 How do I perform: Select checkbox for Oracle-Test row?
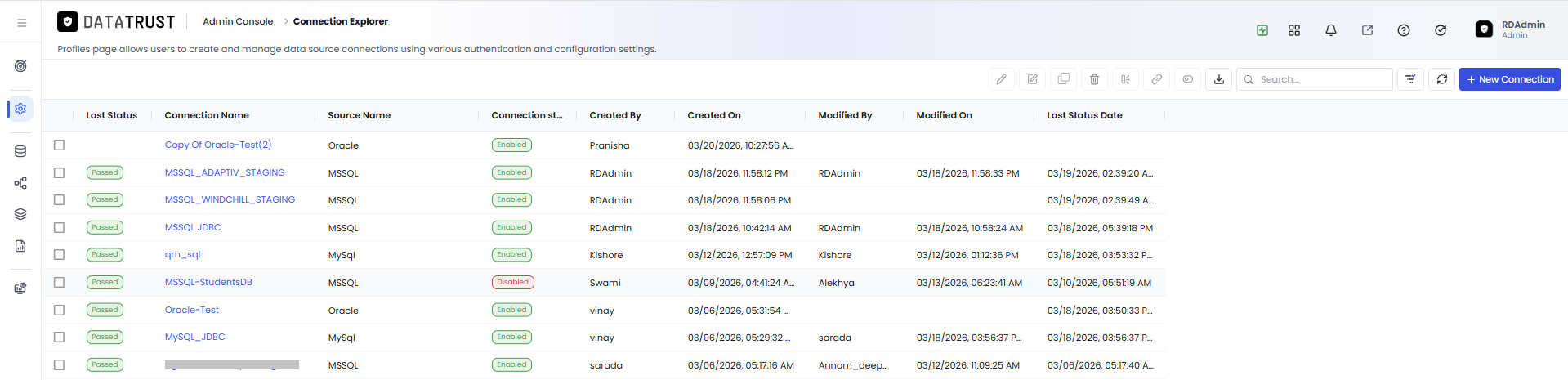click(x=59, y=310)
